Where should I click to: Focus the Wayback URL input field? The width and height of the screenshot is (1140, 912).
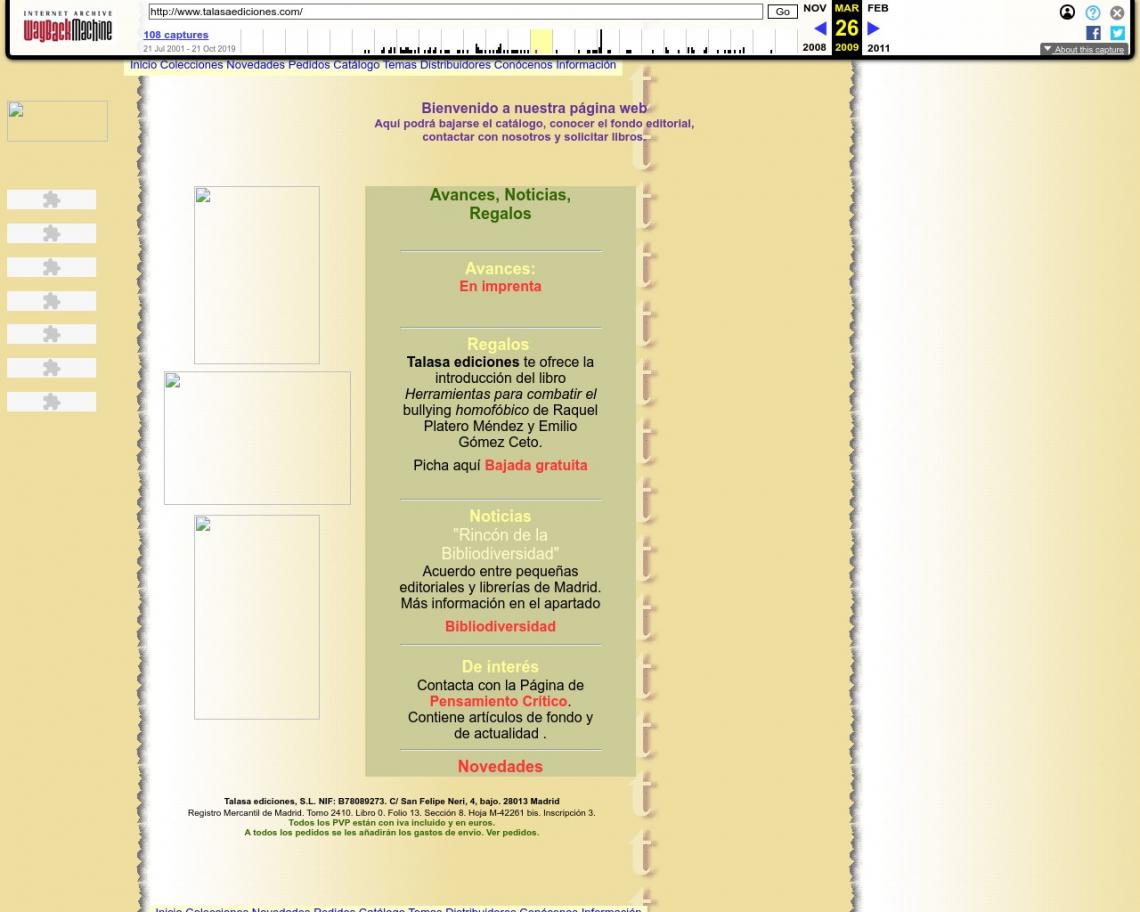[x=455, y=12]
